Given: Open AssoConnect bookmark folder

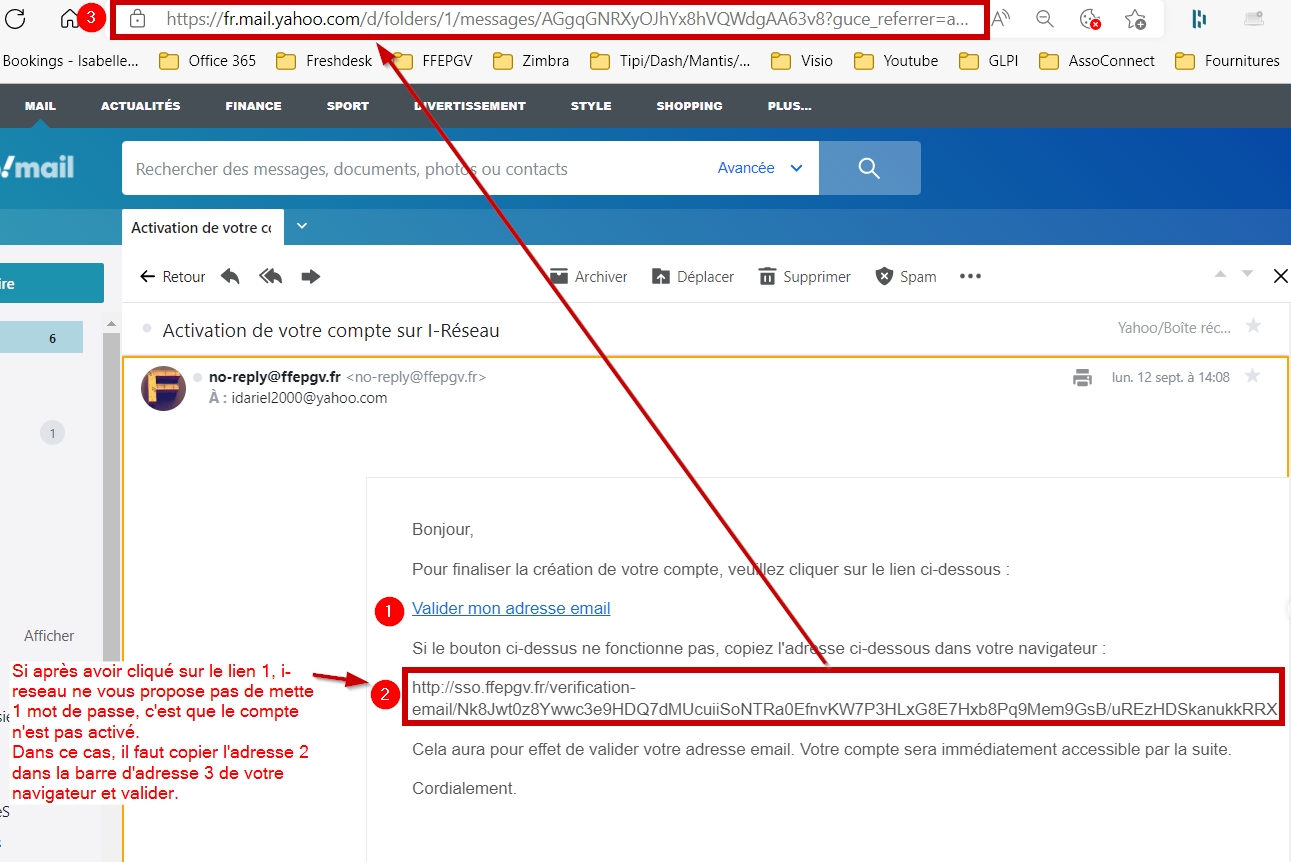Looking at the screenshot, I should (x=1097, y=61).
